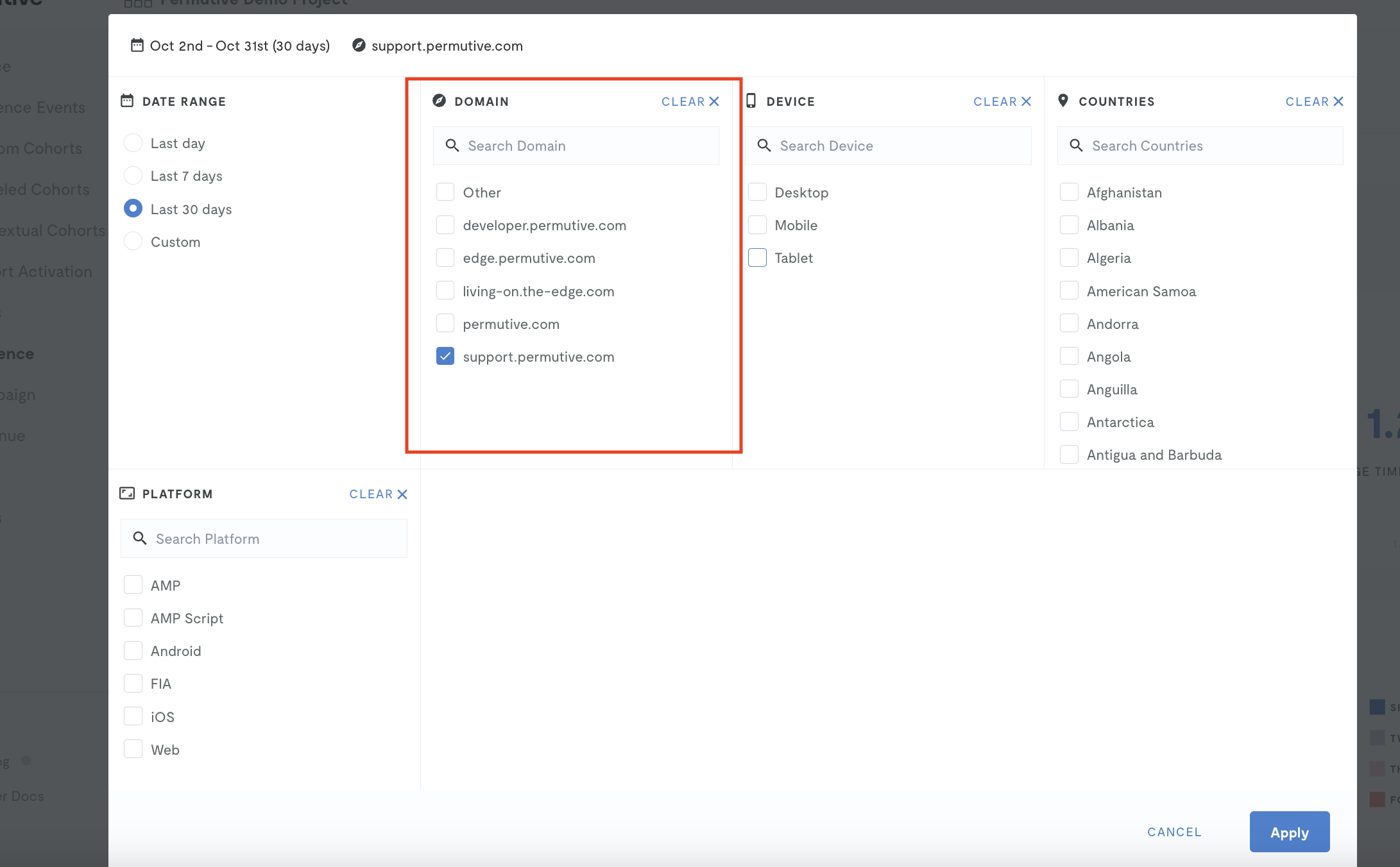Clear the Domain filter
Image resolution: width=1400 pixels, height=867 pixels.
click(x=690, y=101)
